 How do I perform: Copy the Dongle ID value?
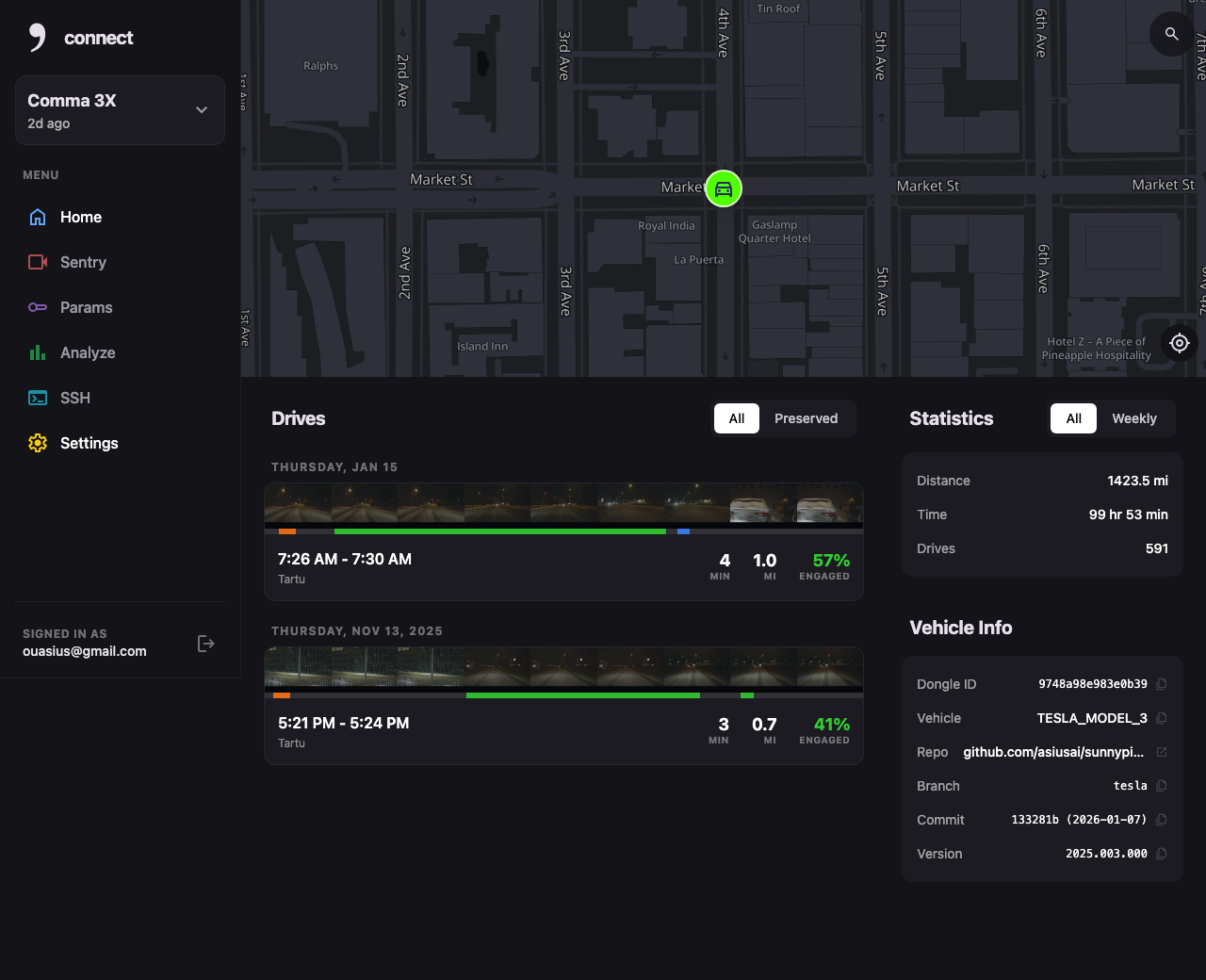(1161, 684)
